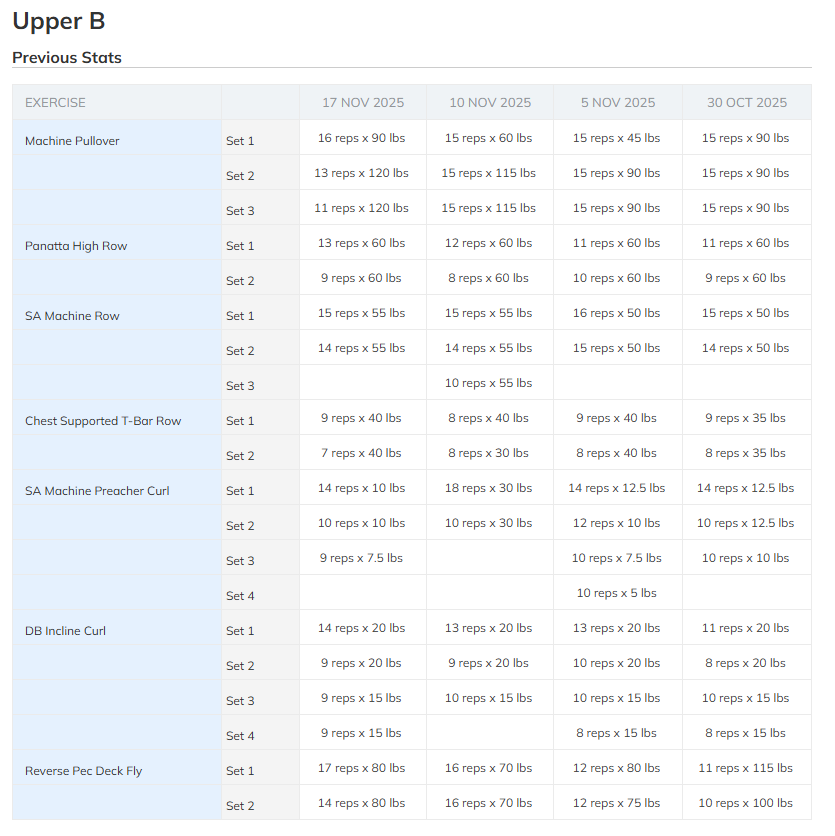Click the Upper B page heading
Viewport: 835px width, 836px height.
(x=58, y=21)
